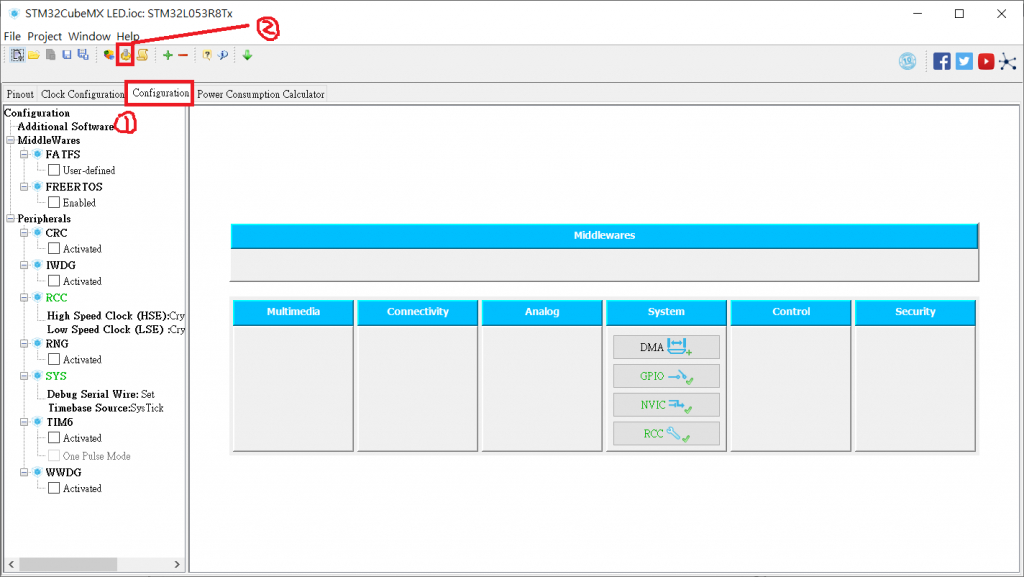Click the Connectivity category header
Image resolution: width=1024 pixels, height=577 pixels.
tap(418, 312)
